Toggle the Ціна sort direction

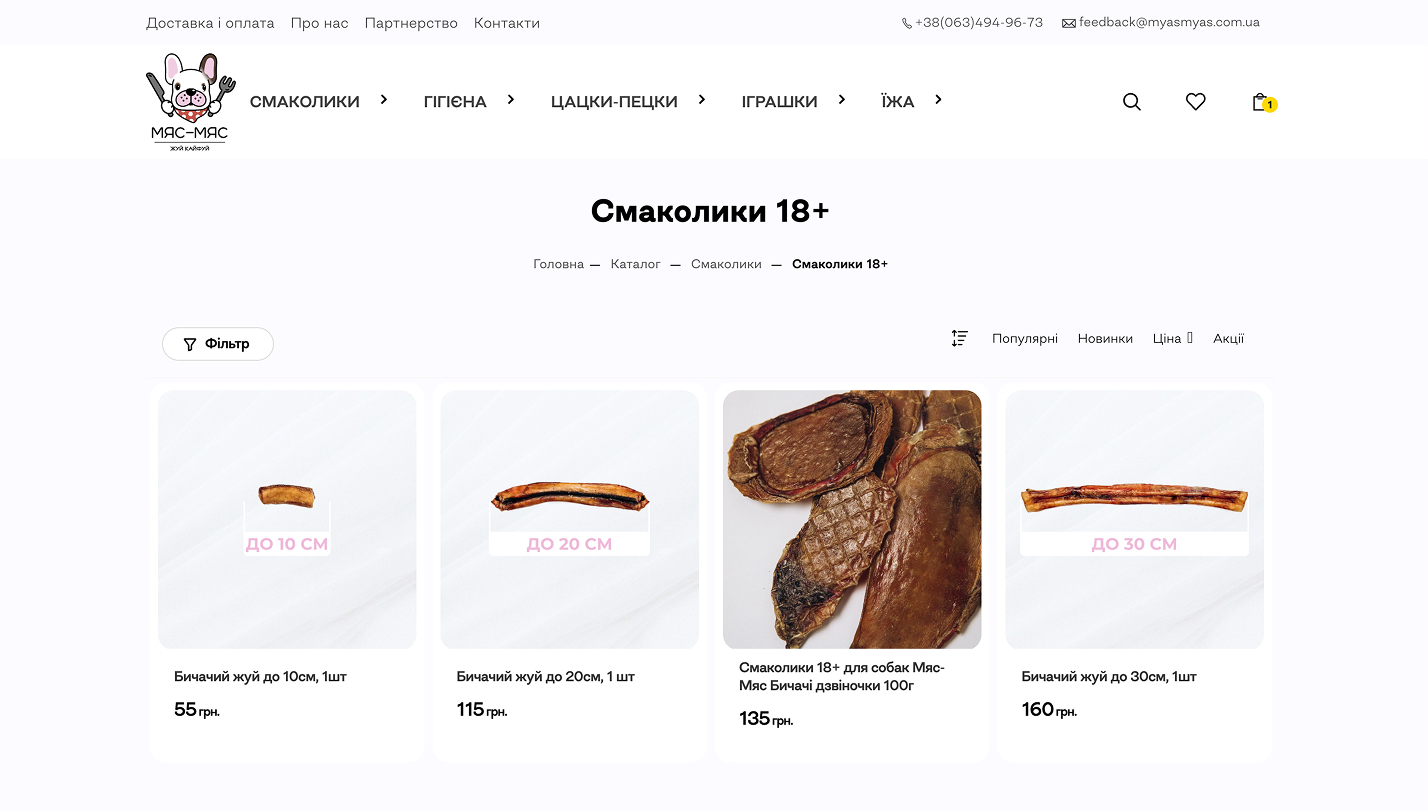(1190, 338)
